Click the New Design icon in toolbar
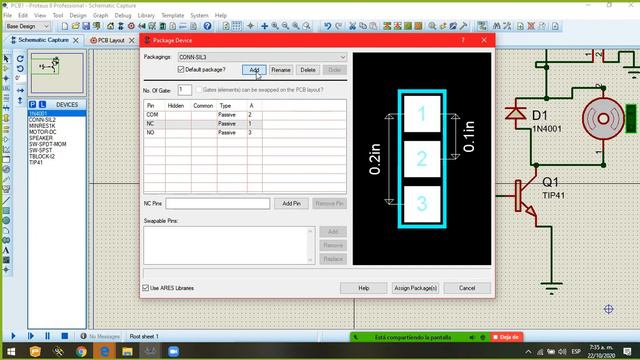The height and width of the screenshot is (360, 640). 65,26
